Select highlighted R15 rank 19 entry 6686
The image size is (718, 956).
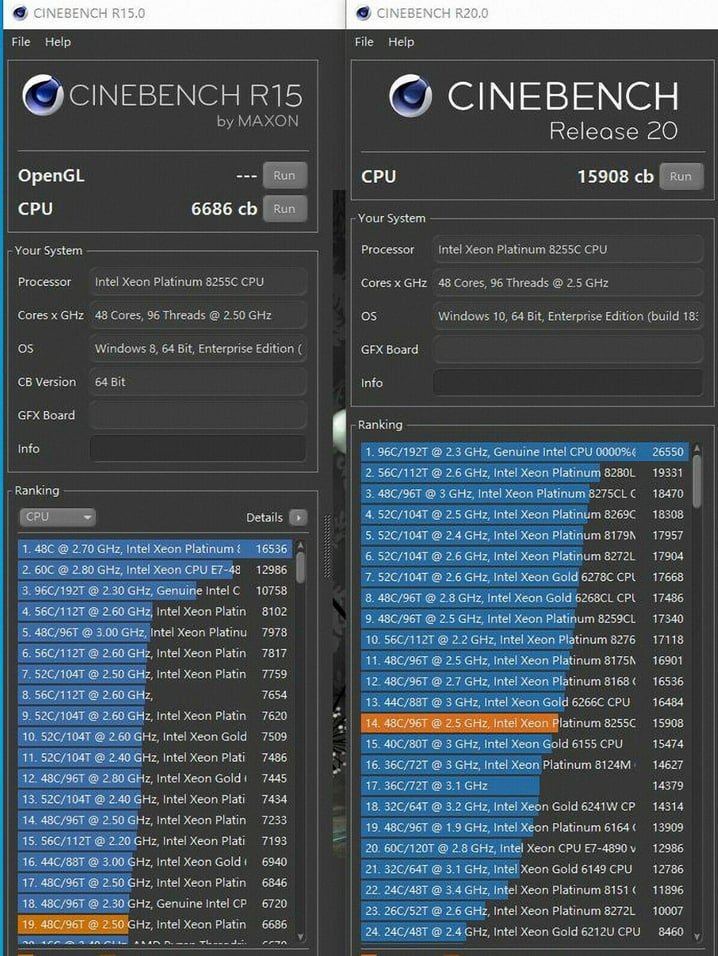tap(155, 924)
